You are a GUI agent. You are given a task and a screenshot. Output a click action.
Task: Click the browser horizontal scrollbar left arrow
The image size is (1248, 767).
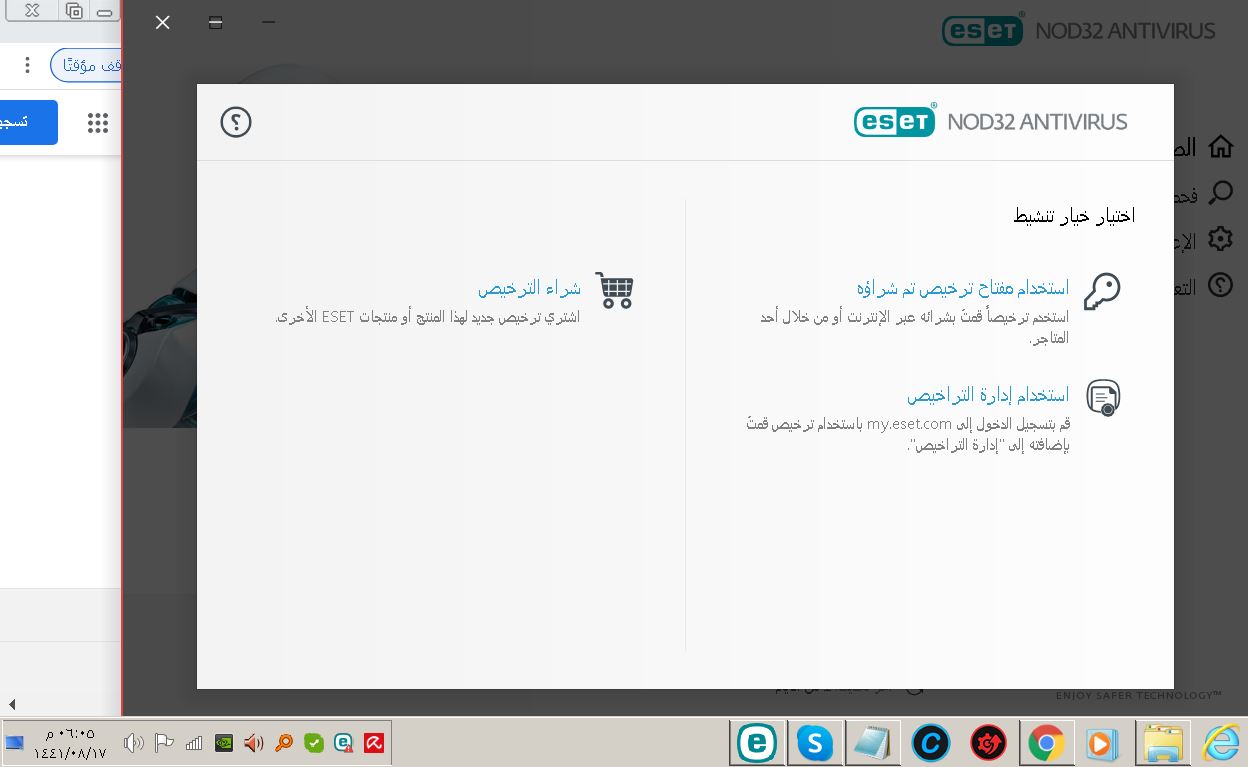coord(12,704)
